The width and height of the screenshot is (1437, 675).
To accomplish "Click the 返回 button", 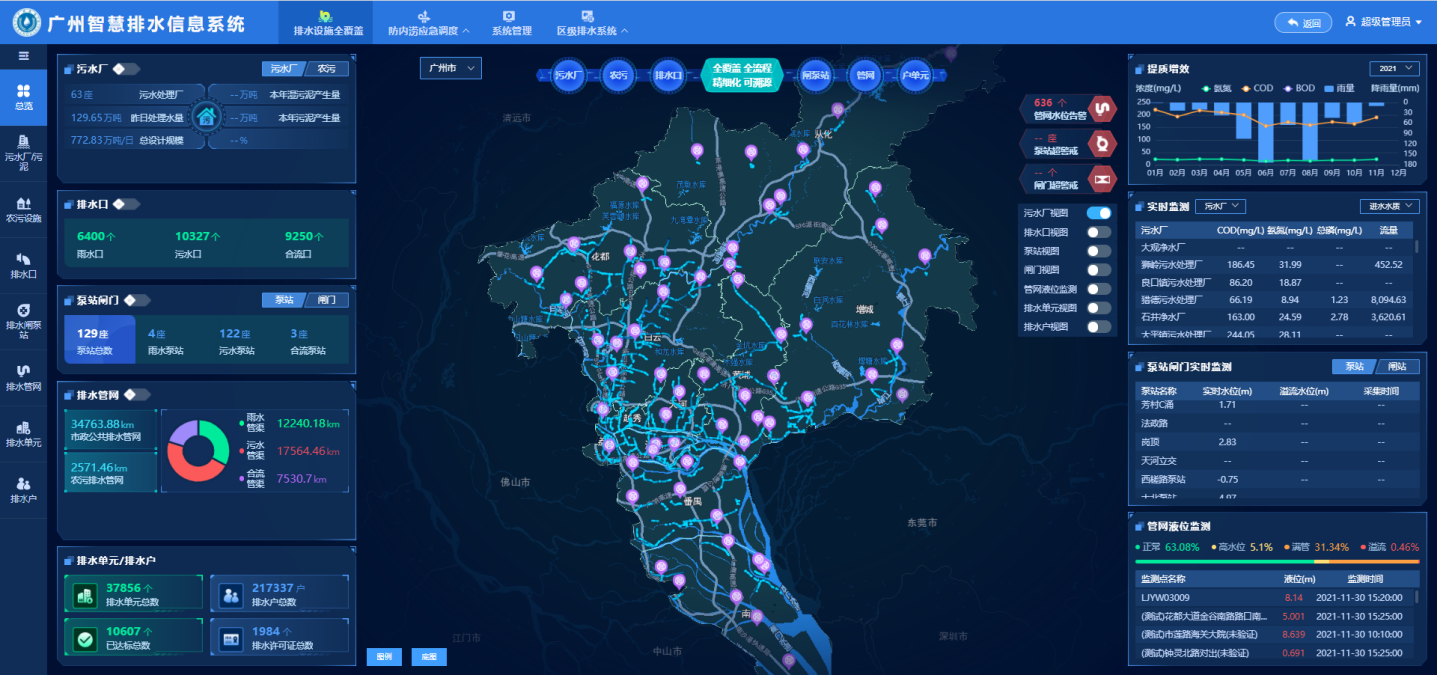I will [1303, 23].
